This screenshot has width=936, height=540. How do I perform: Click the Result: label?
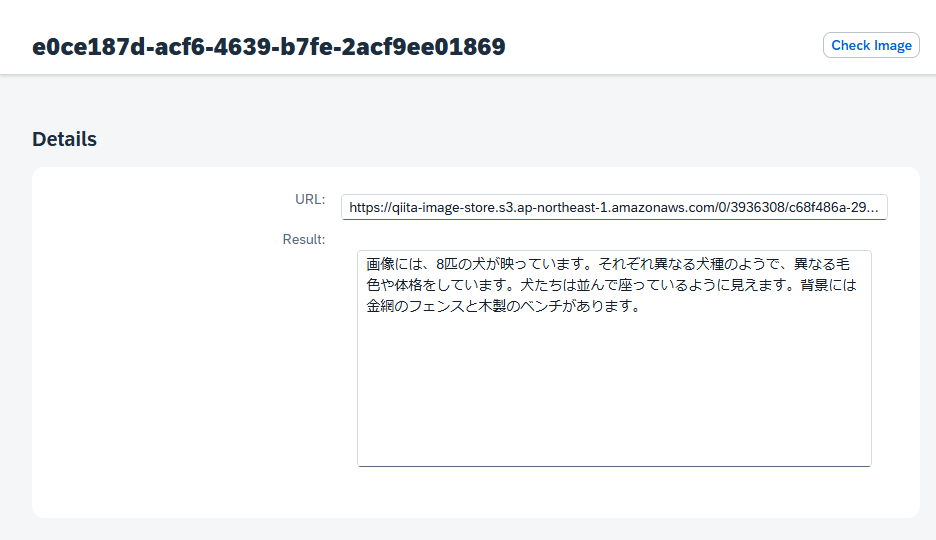click(304, 239)
